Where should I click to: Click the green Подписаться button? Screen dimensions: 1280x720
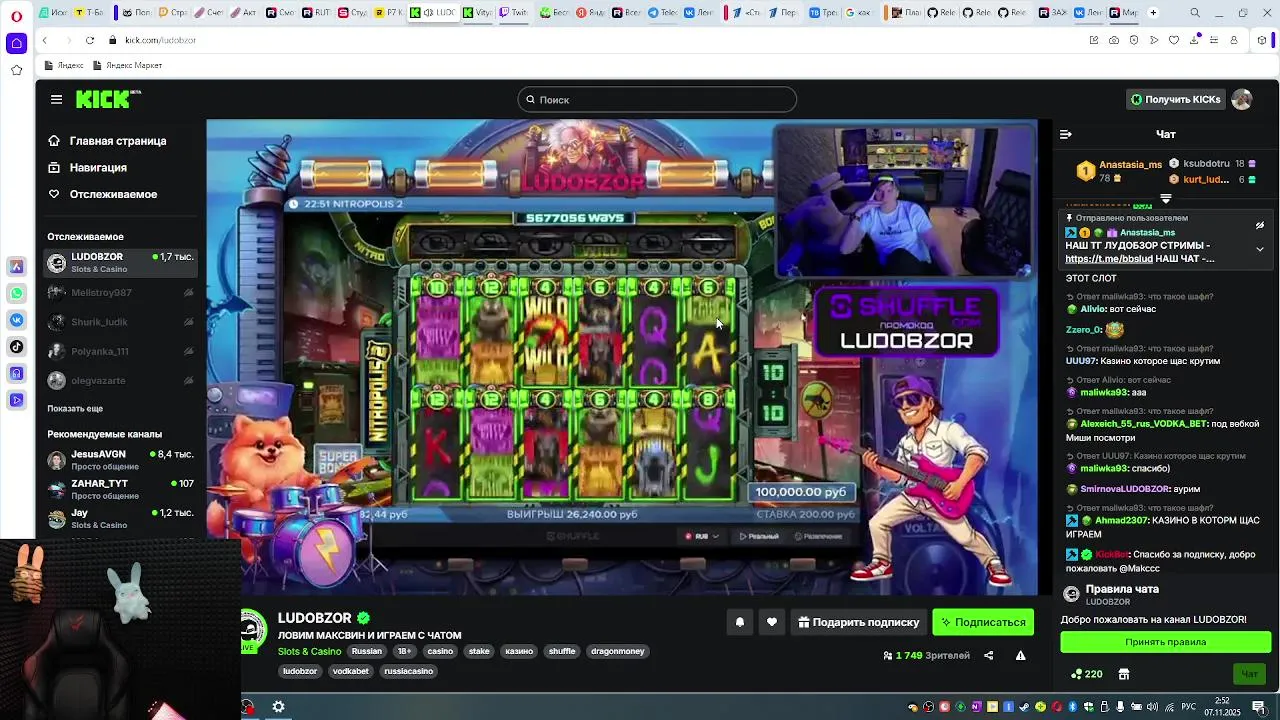click(983, 622)
